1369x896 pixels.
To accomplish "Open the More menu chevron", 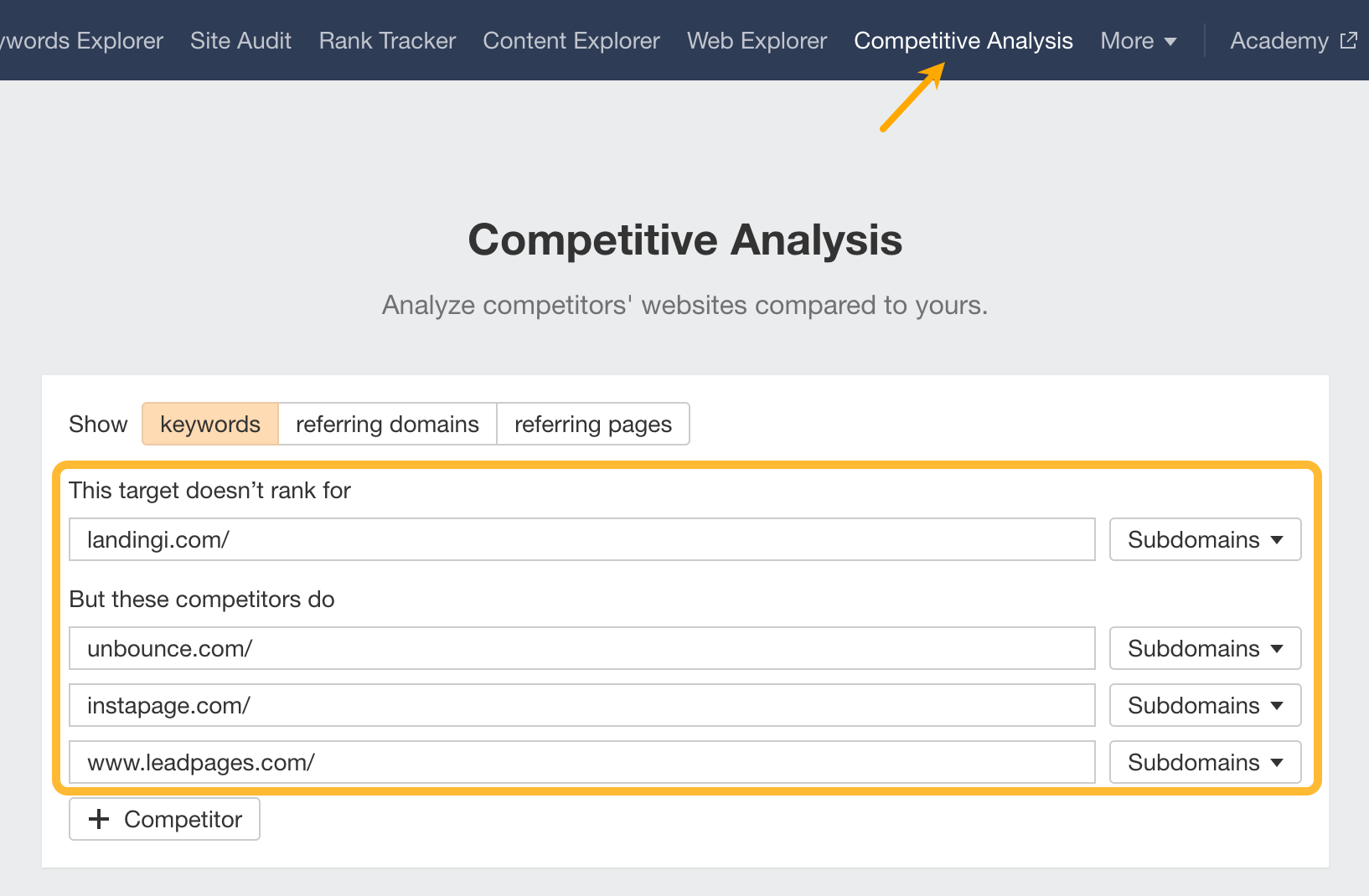I will (x=1171, y=41).
